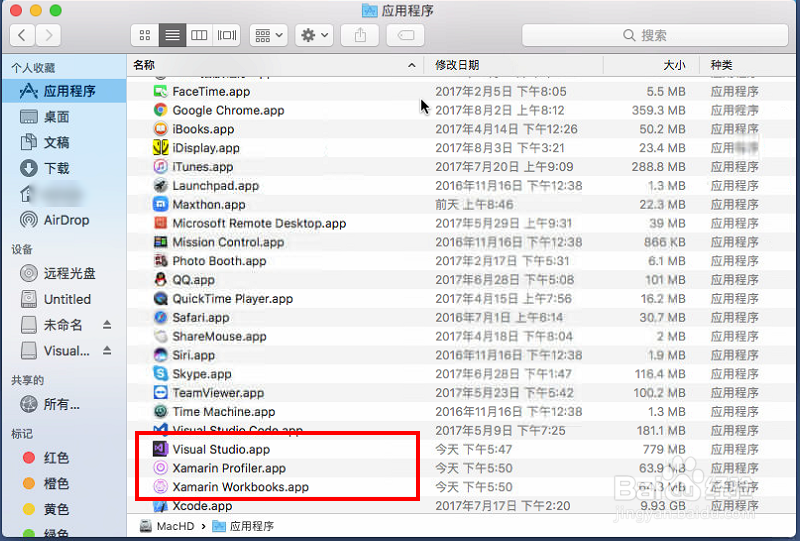Open the arrange-by grouping dropdown
This screenshot has height=541, width=800.
268,35
